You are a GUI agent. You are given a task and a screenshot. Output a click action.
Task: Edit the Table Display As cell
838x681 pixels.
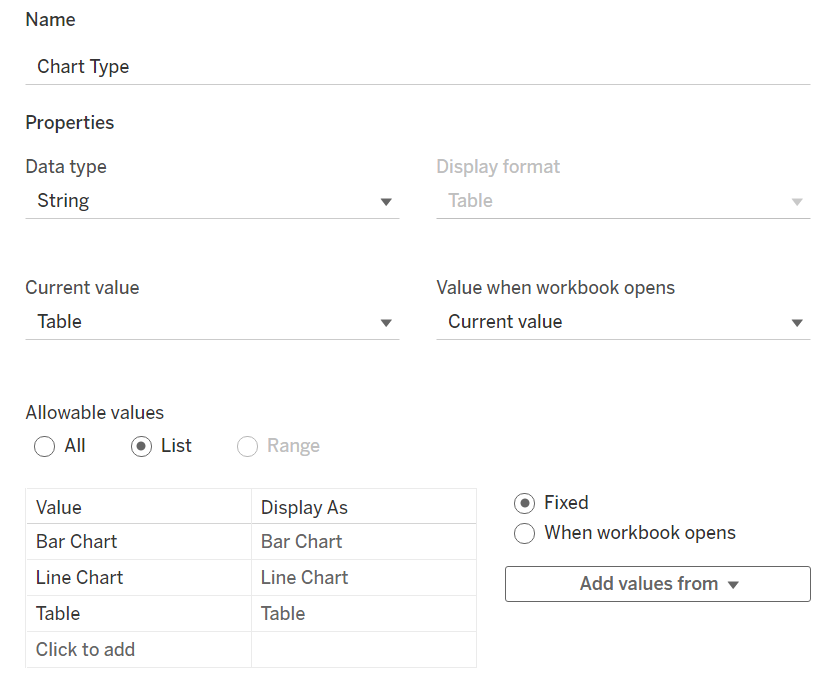point(363,614)
